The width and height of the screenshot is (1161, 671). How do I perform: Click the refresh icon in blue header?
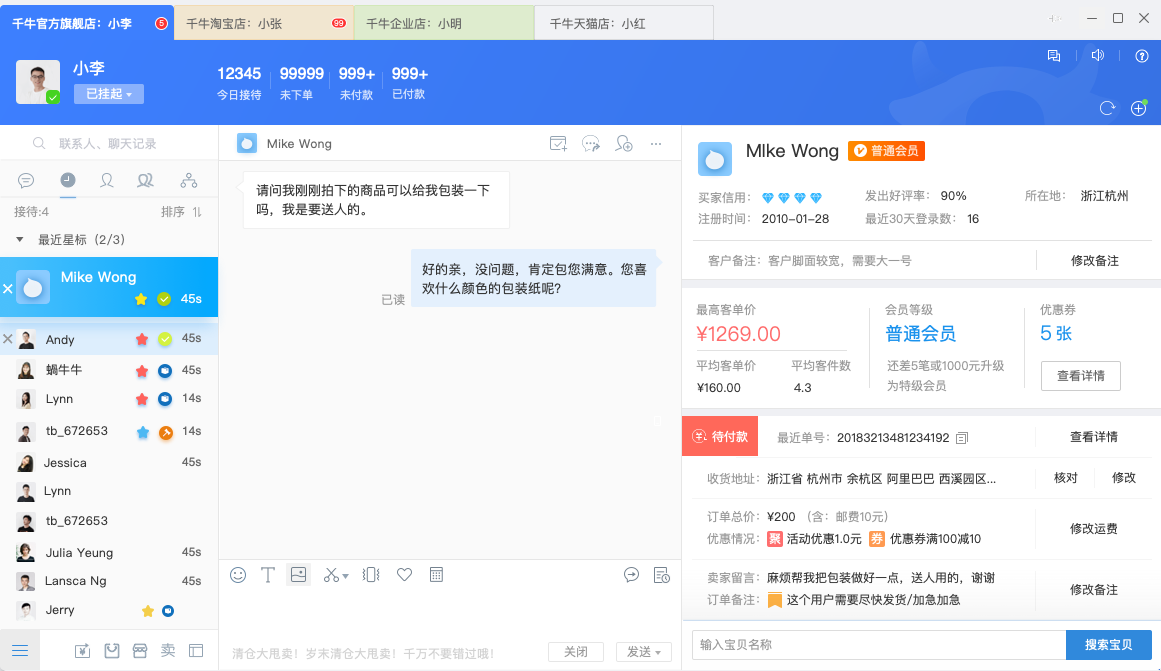tap(1107, 108)
